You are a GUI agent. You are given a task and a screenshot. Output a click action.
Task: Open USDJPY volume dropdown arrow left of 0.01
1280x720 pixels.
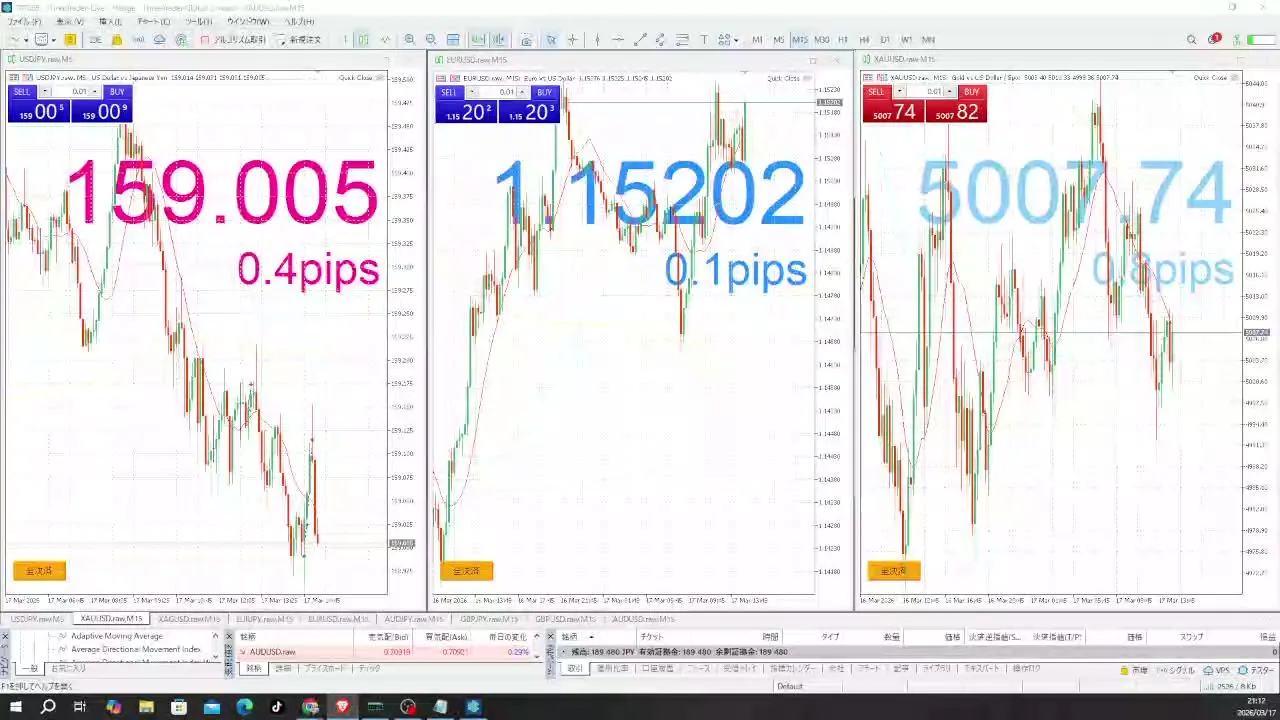click(44, 92)
